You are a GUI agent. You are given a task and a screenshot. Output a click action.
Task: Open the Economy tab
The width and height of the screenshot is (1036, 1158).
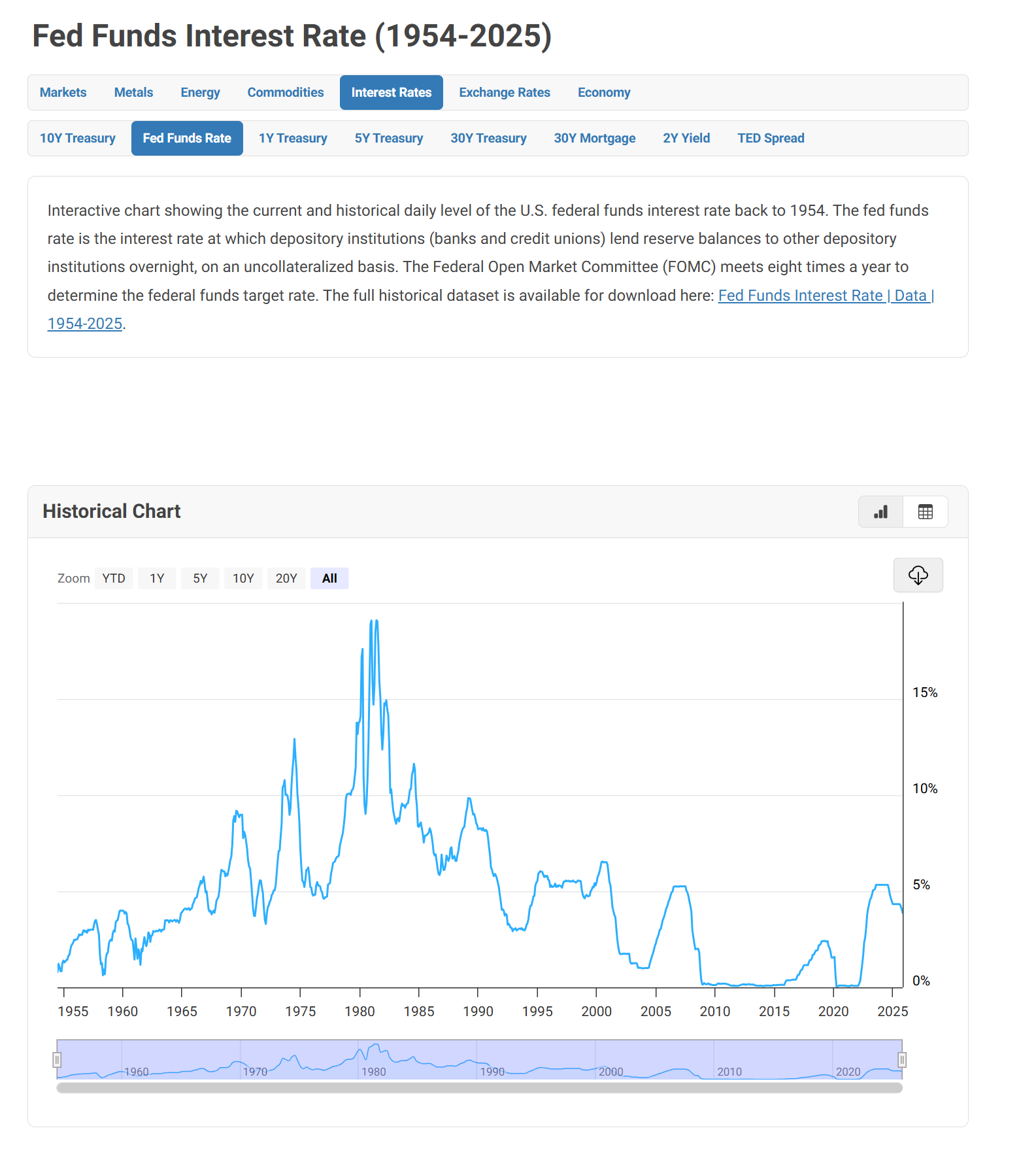tap(603, 92)
